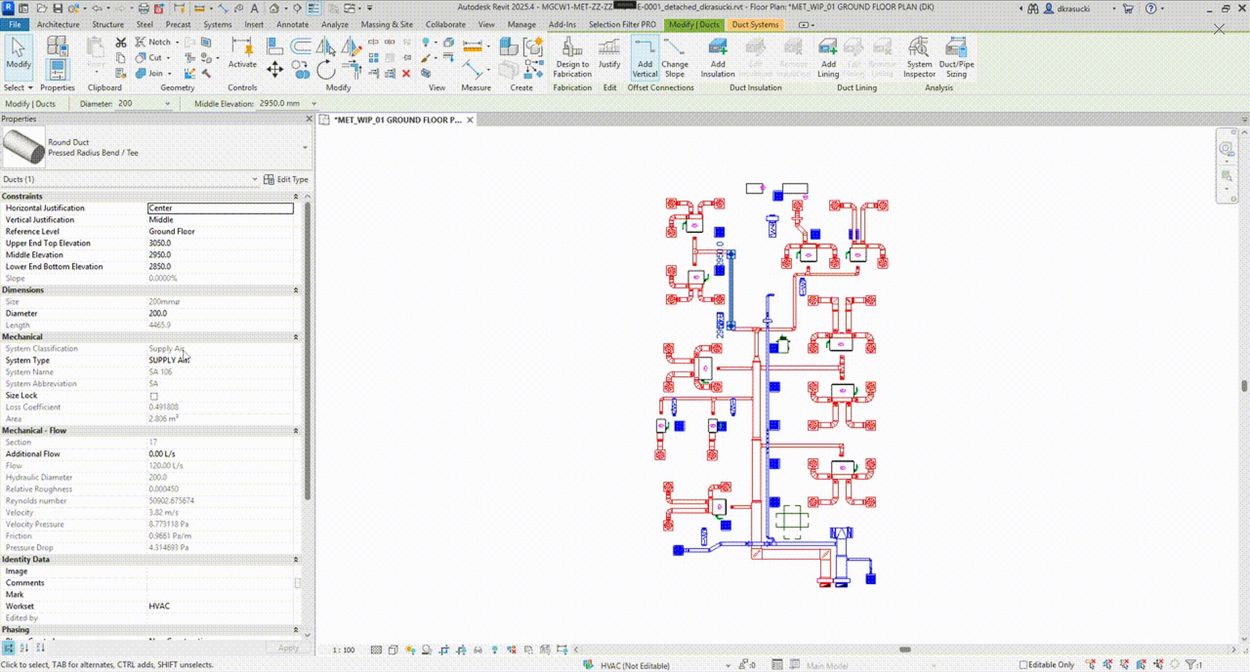Select the Modify arrow tool
1250x672 pixels.
(18, 52)
